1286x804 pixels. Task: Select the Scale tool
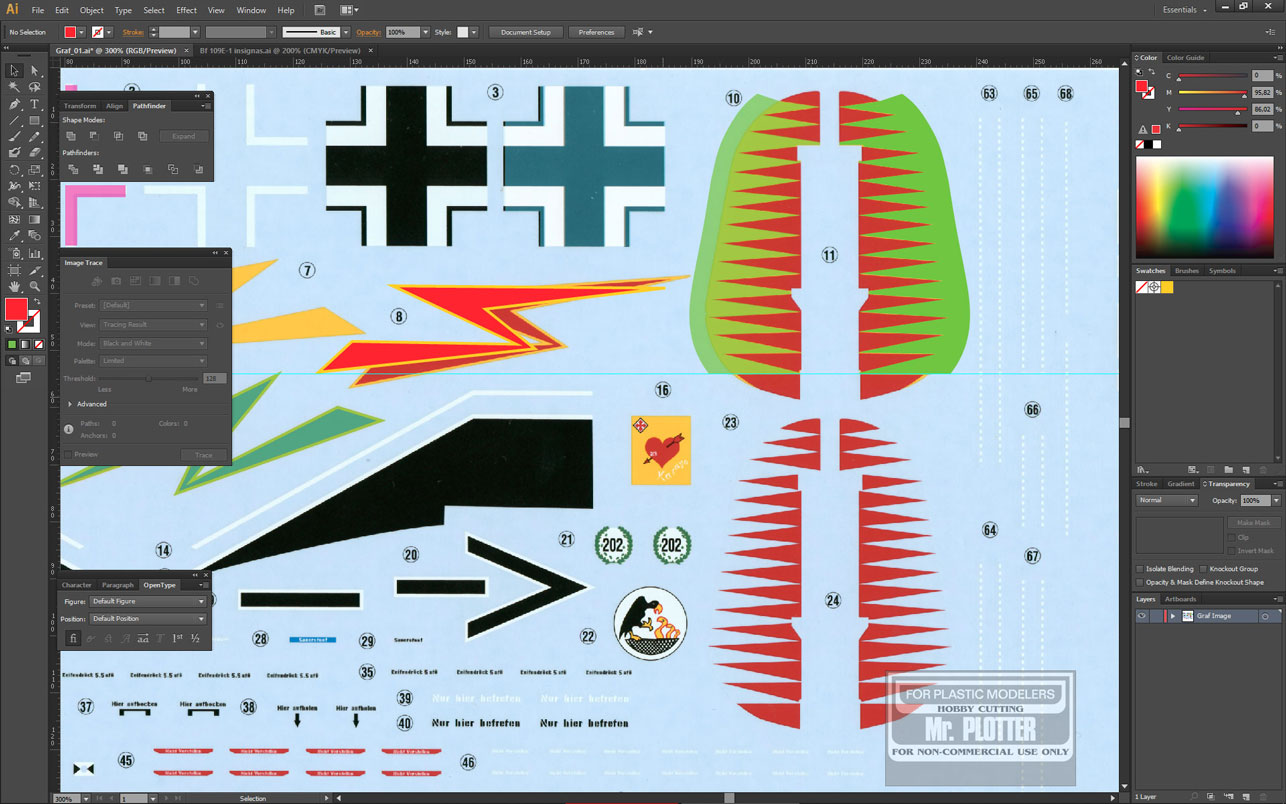[x=34, y=170]
